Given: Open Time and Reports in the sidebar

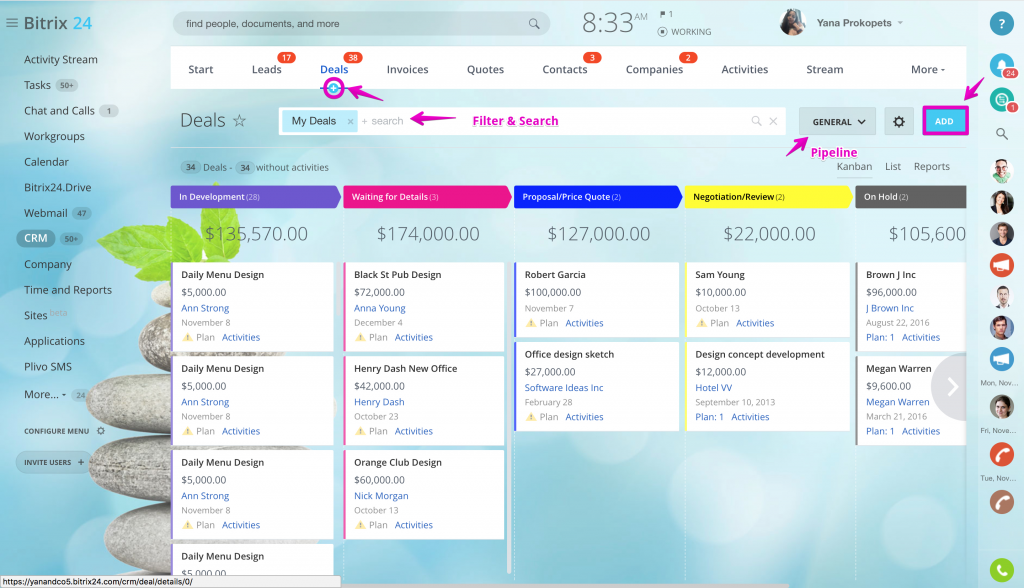Looking at the screenshot, I should [x=68, y=290].
